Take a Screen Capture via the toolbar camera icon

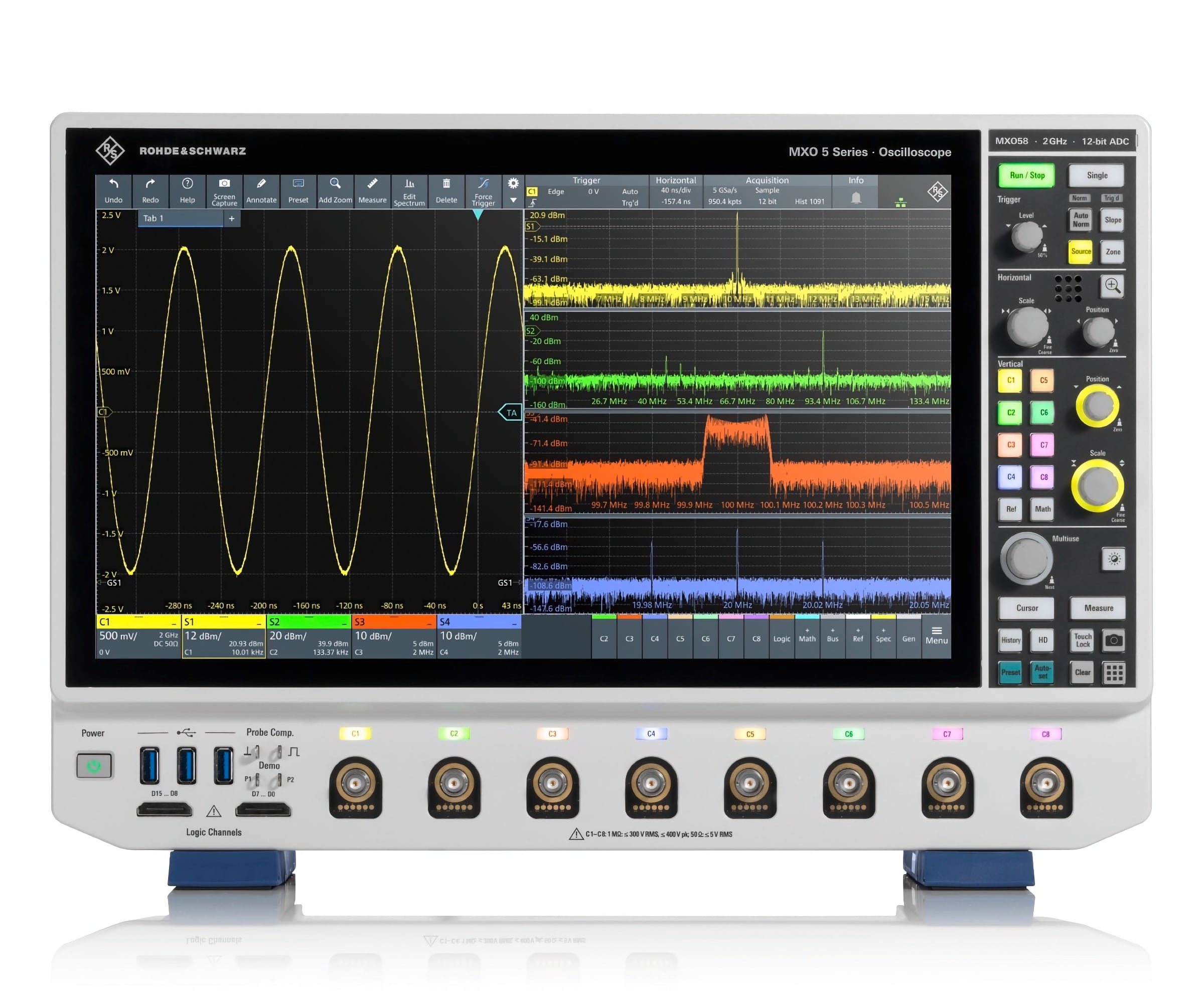coord(224,191)
